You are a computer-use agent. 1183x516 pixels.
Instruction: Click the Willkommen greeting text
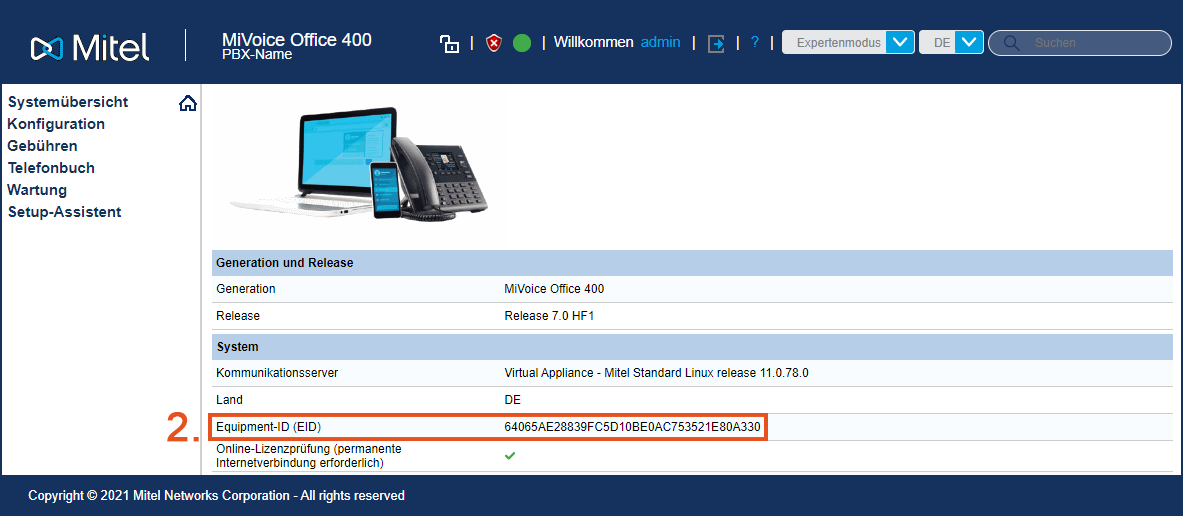(x=594, y=42)
